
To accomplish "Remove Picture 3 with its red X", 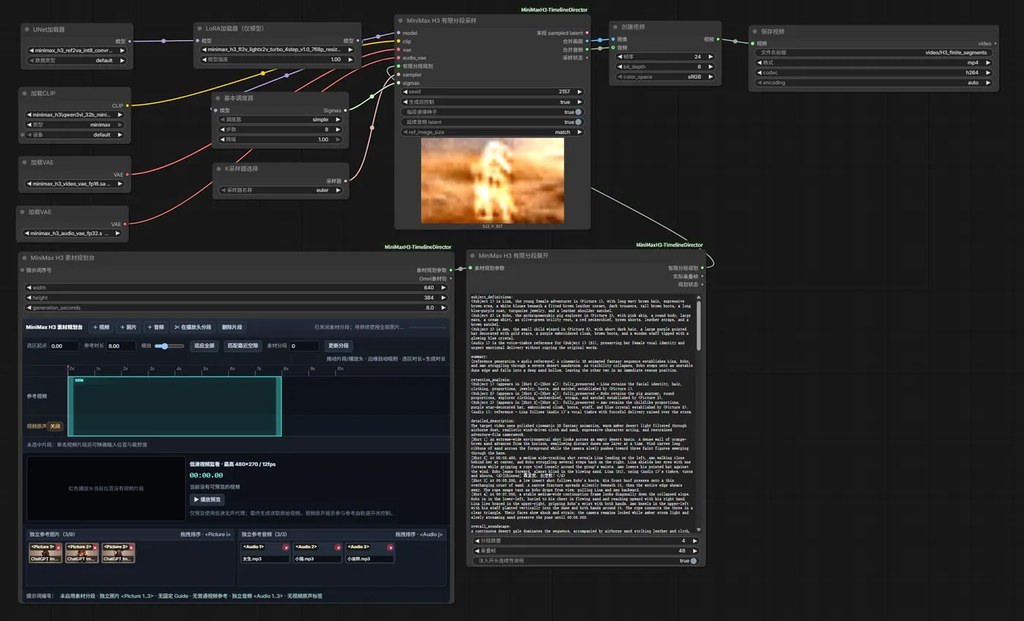I will [x=131, y=547].
